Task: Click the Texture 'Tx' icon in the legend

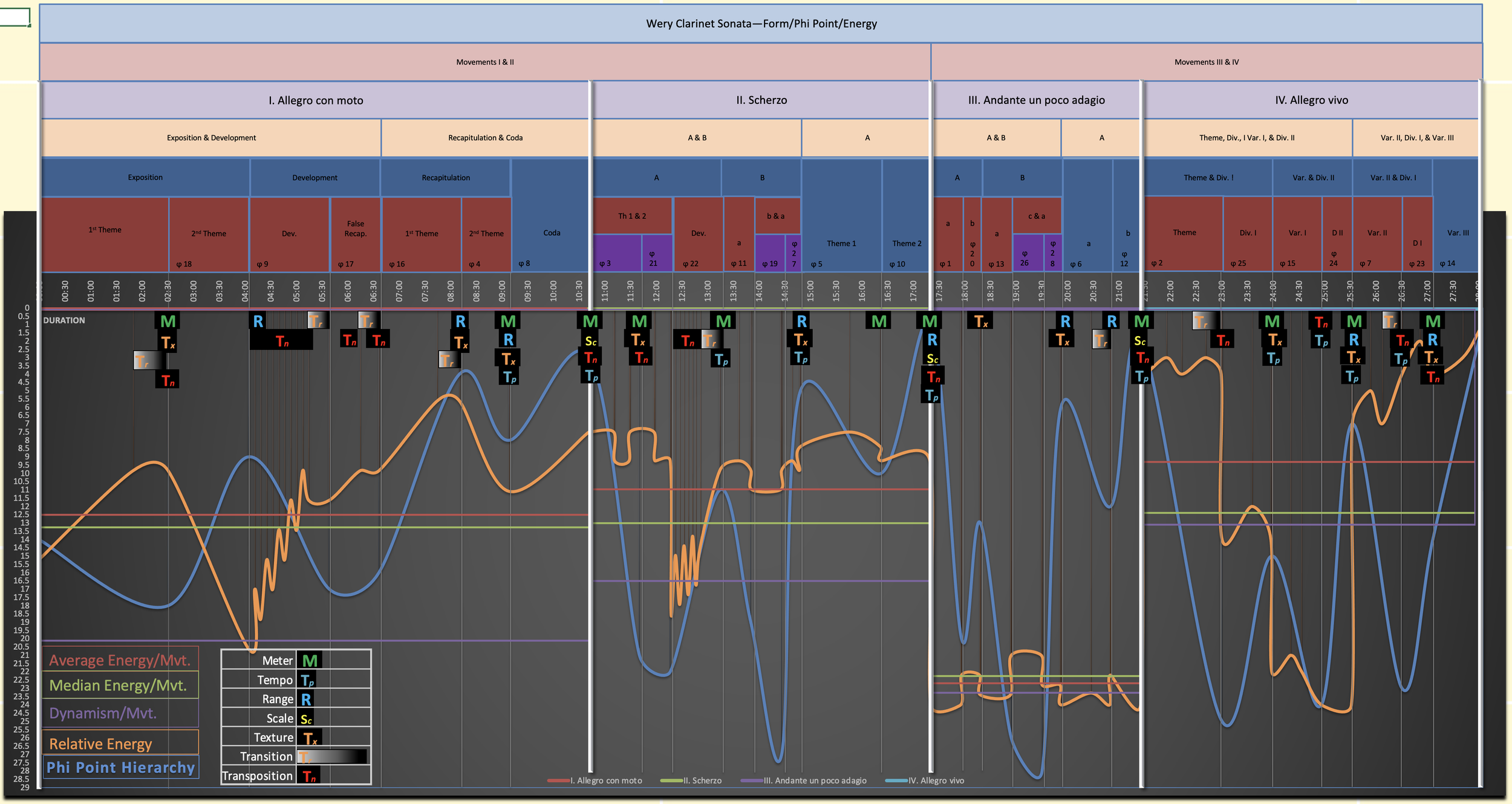Action: [310, 738]
